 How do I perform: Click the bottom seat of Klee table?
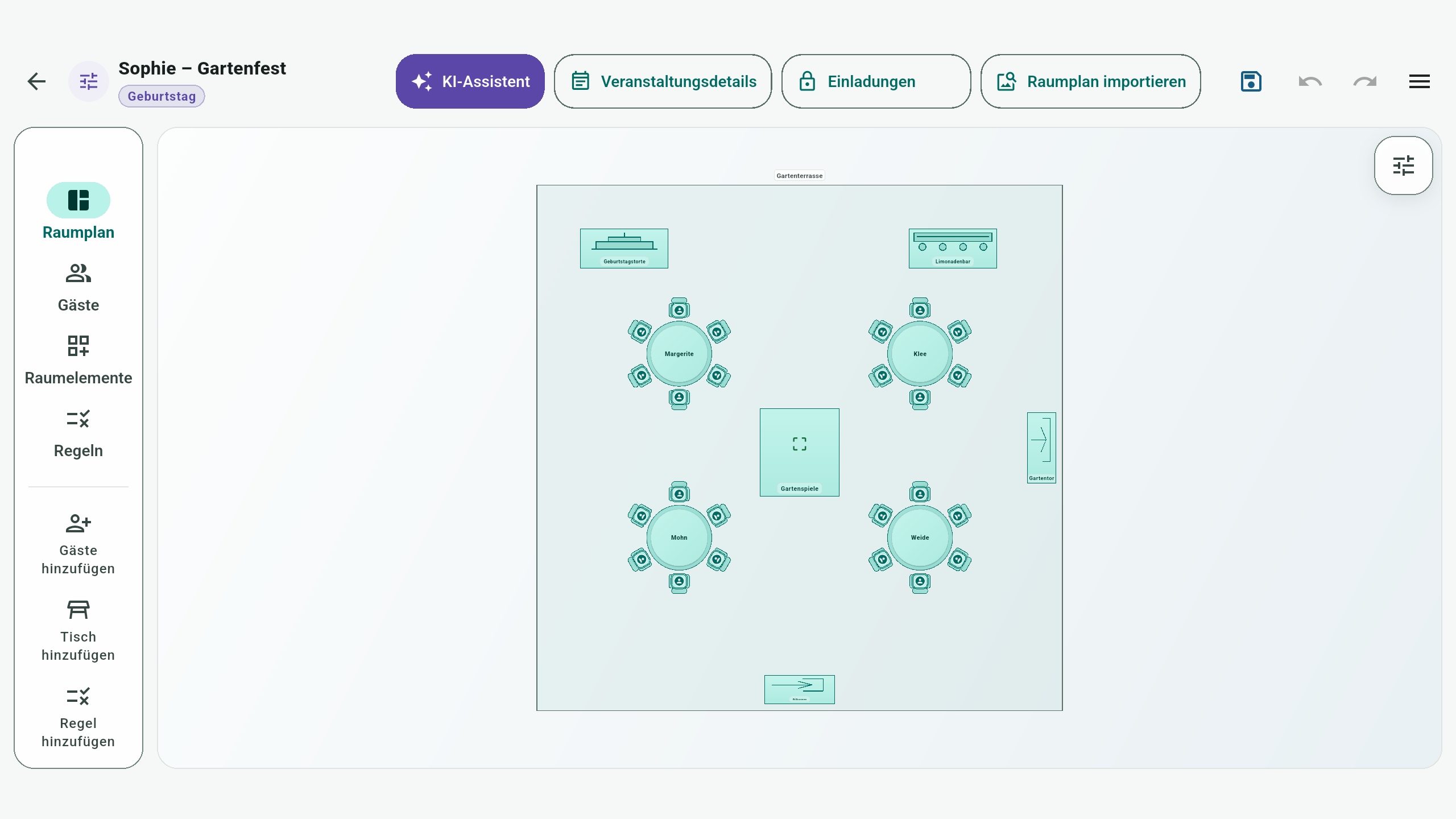click(x=920, y=399)
